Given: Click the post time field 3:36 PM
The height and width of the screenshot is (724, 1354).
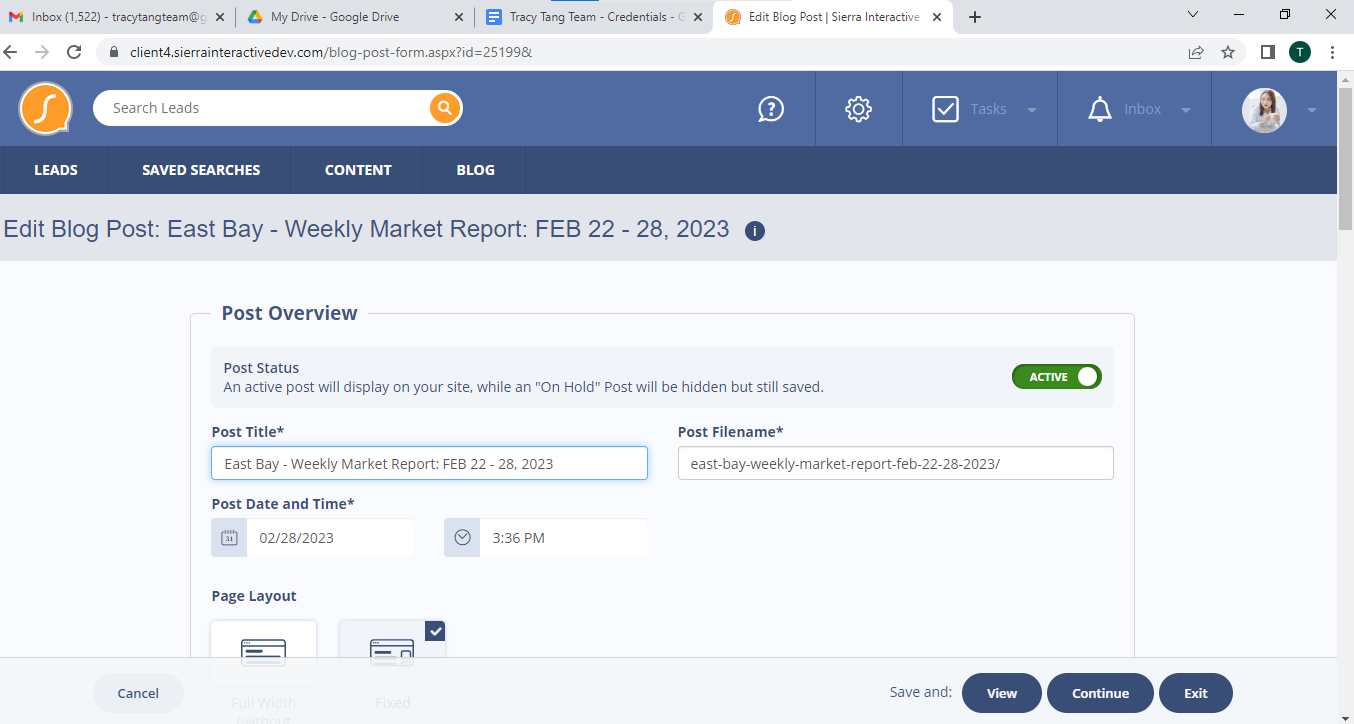Looking at the screenshot, I should coord(563,537).
